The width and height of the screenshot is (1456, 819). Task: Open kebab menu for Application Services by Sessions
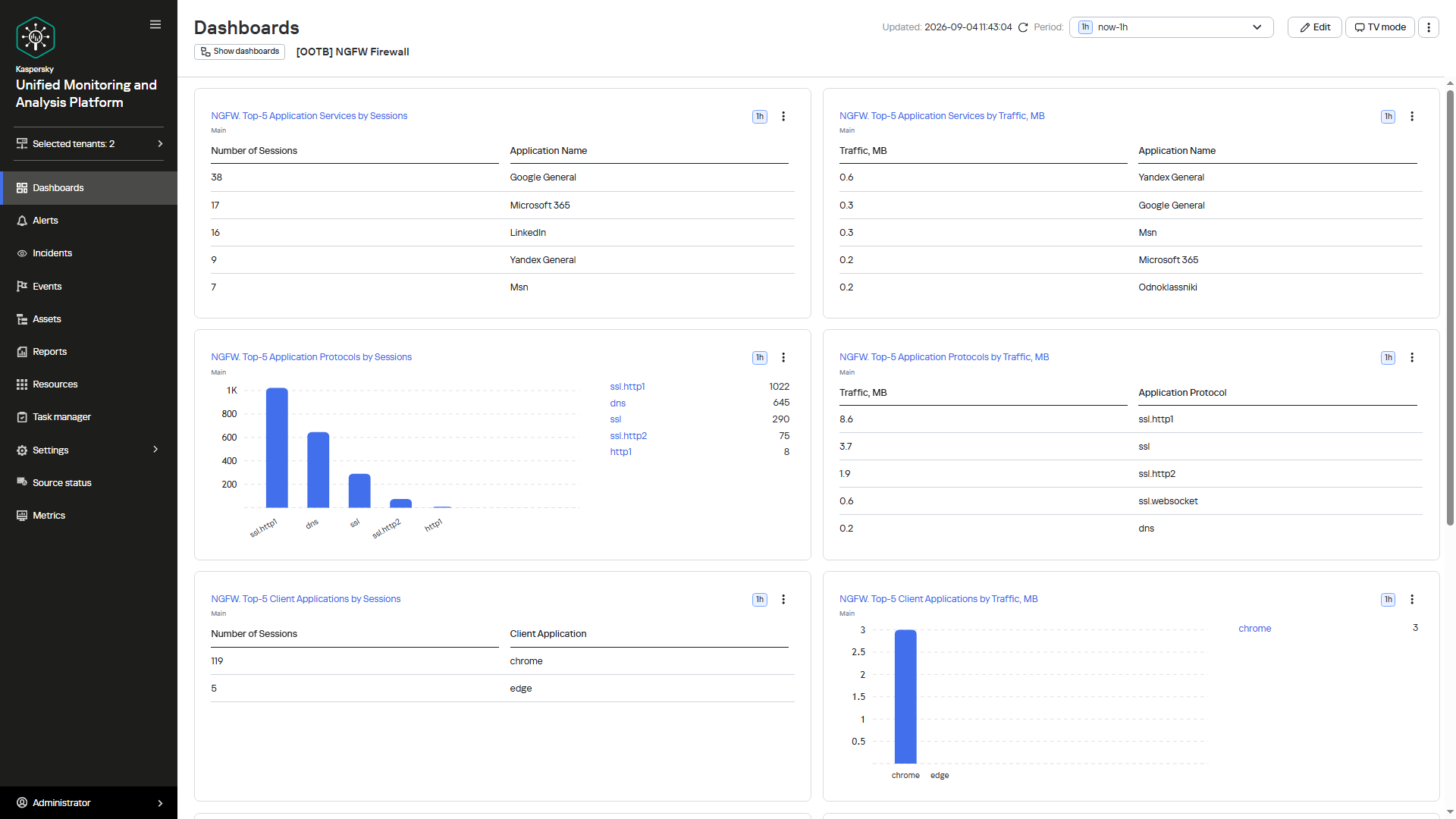click(x=783, y=116)
